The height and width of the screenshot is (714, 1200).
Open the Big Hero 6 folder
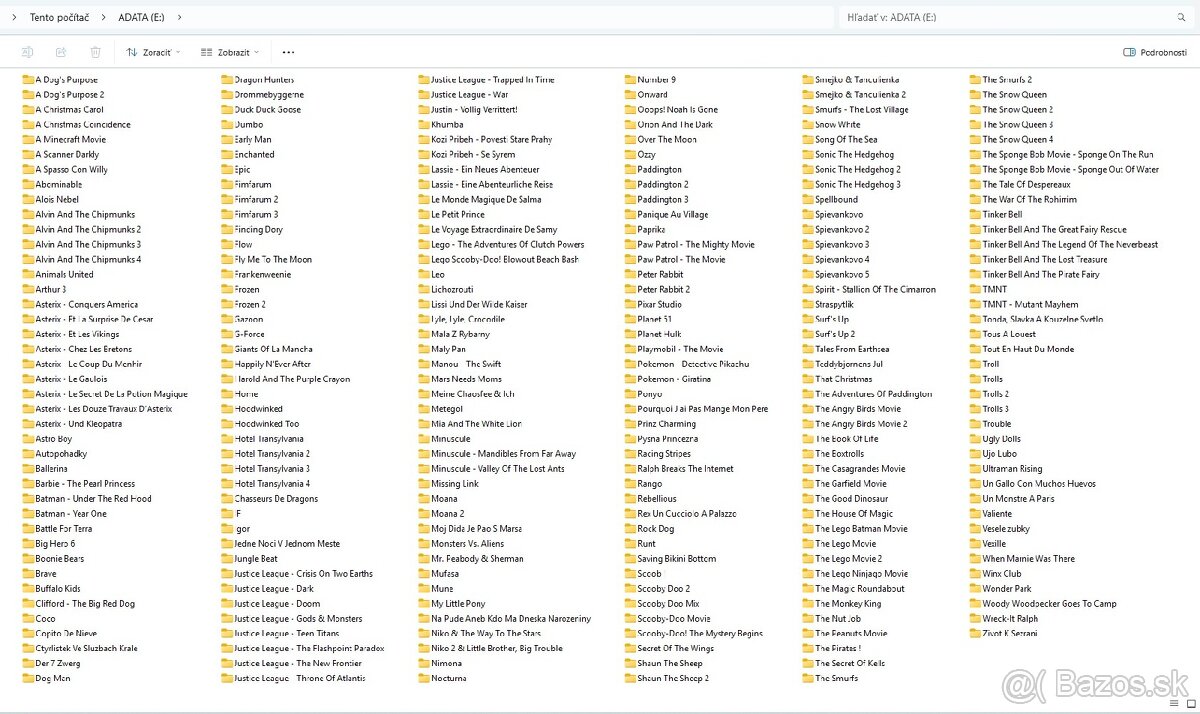[x=55, y=544]
